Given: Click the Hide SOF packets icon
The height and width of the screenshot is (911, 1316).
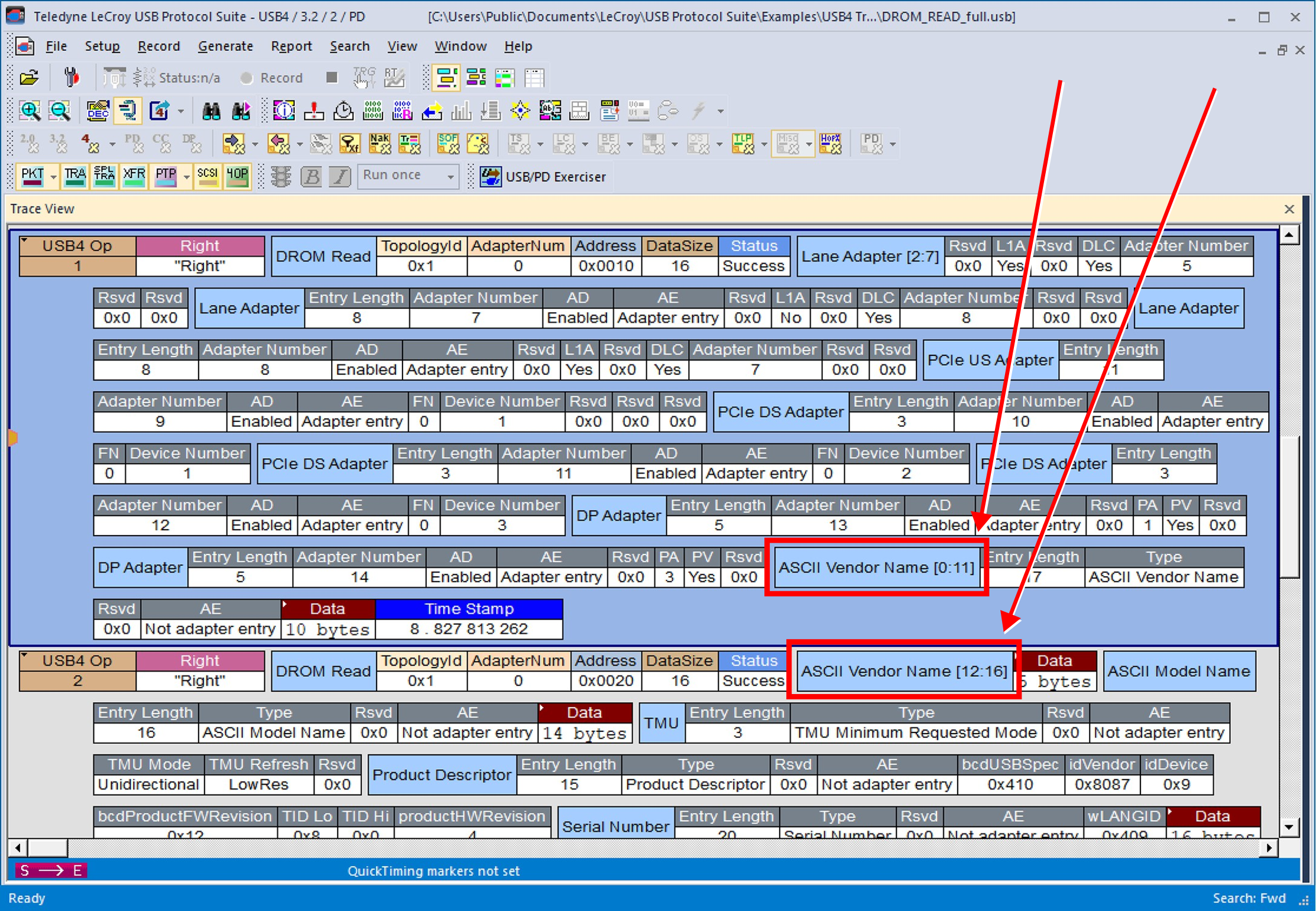Looking at the screenshot, I should tap(448, 143).
